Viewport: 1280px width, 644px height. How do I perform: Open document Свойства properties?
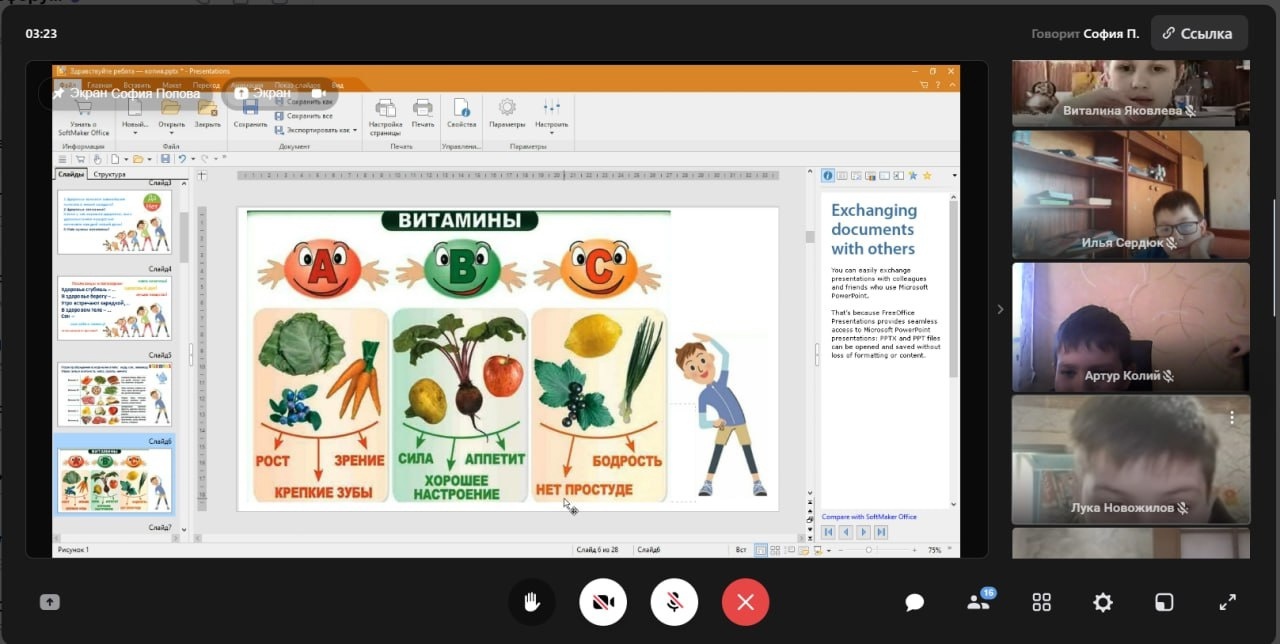461,113
